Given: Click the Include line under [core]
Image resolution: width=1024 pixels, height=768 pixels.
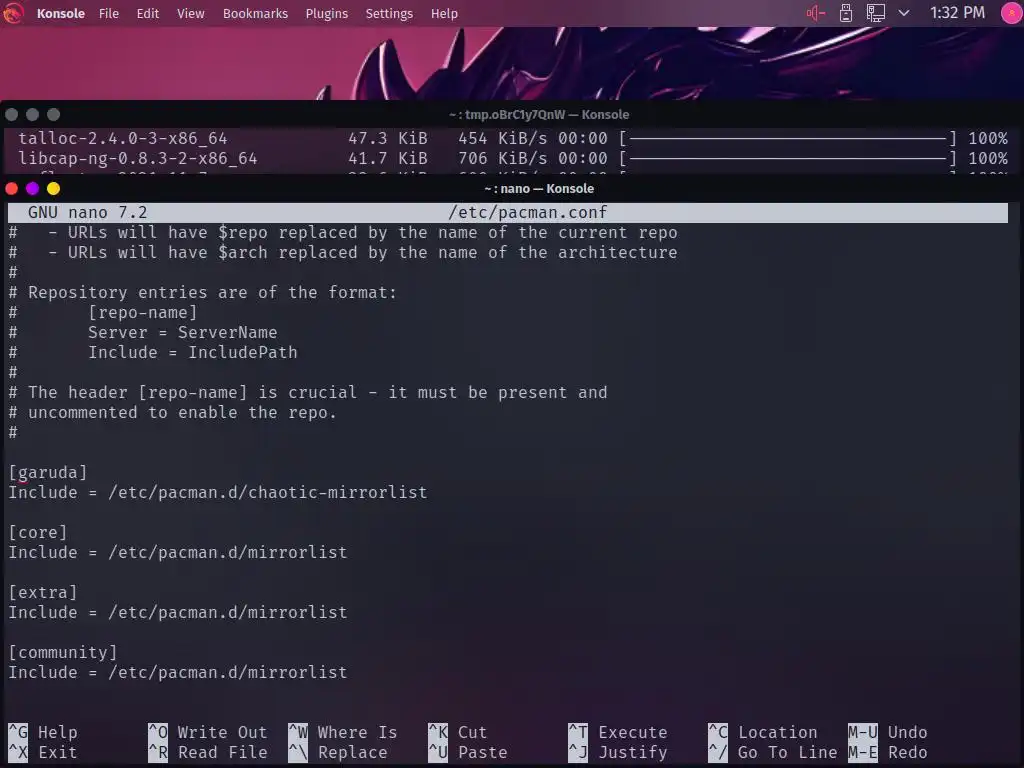Looking at the screenshot, I should 178,552.
